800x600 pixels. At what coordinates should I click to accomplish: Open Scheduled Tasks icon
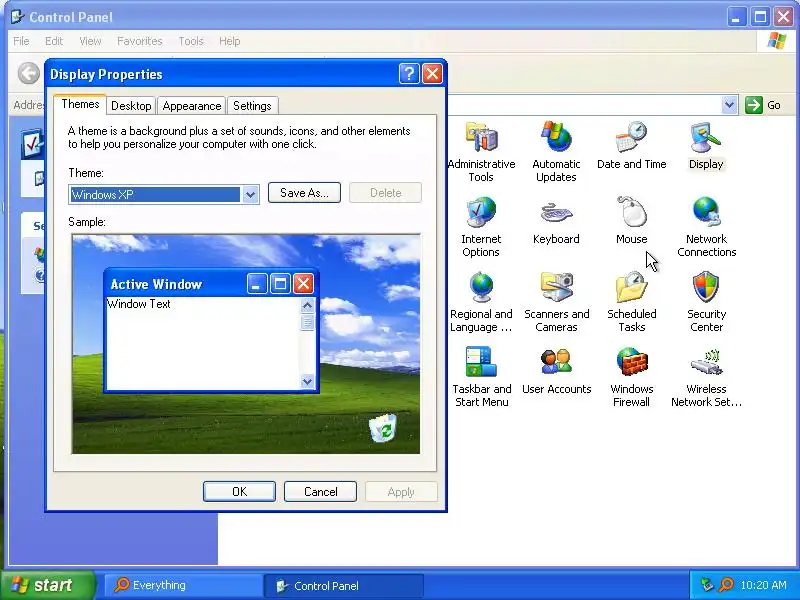631,287
